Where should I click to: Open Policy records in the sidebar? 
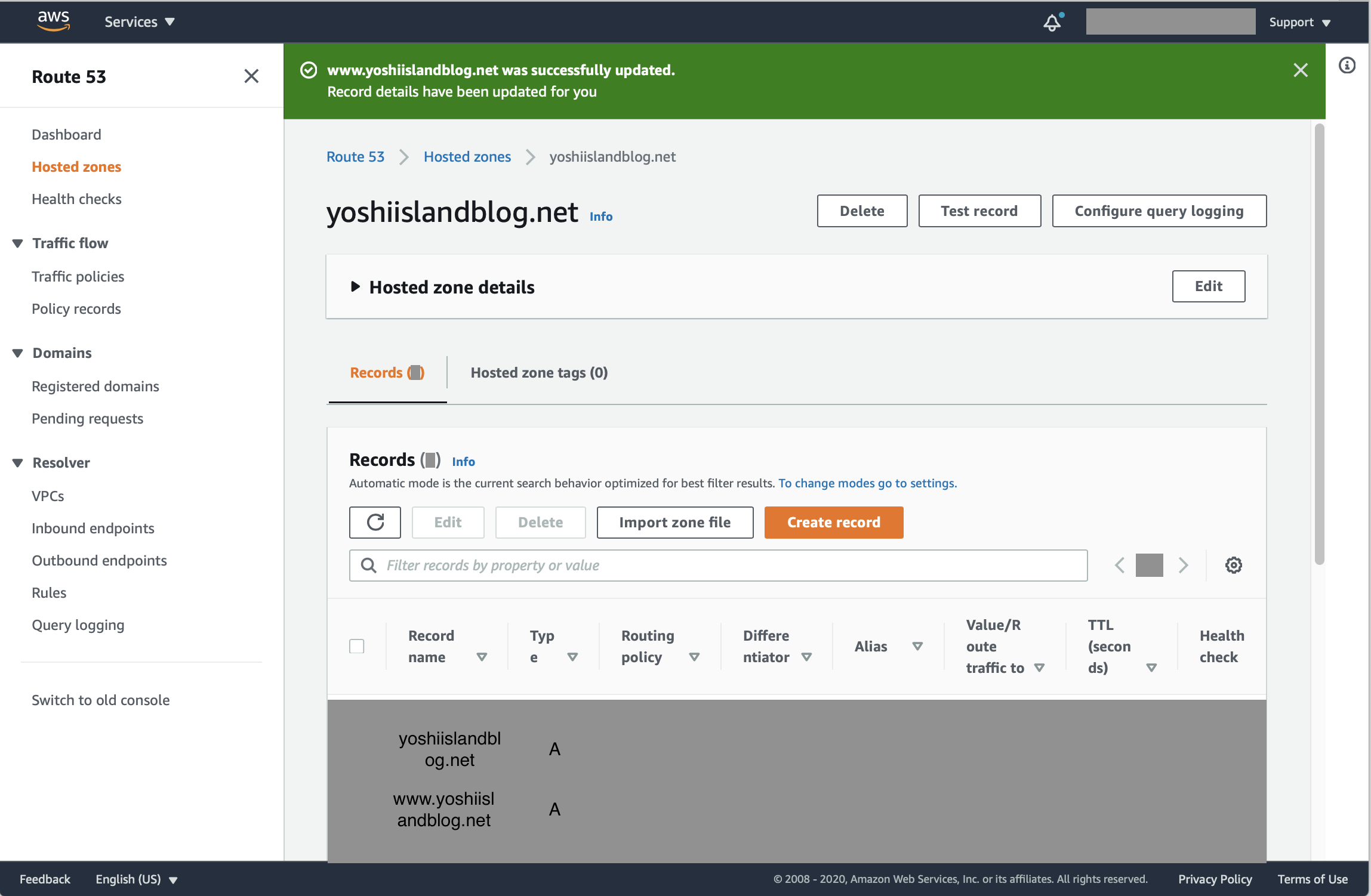76,308
